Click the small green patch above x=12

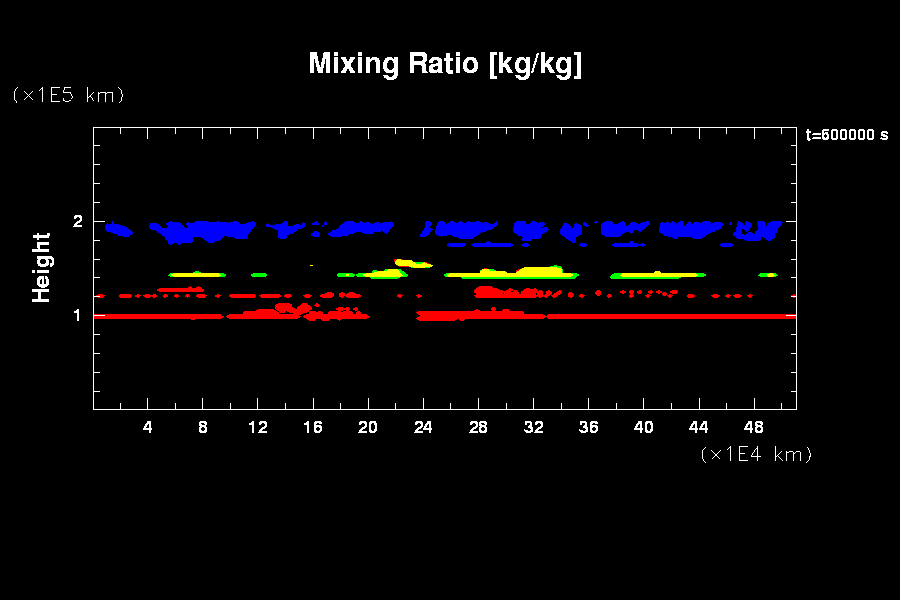pos(259,274)
